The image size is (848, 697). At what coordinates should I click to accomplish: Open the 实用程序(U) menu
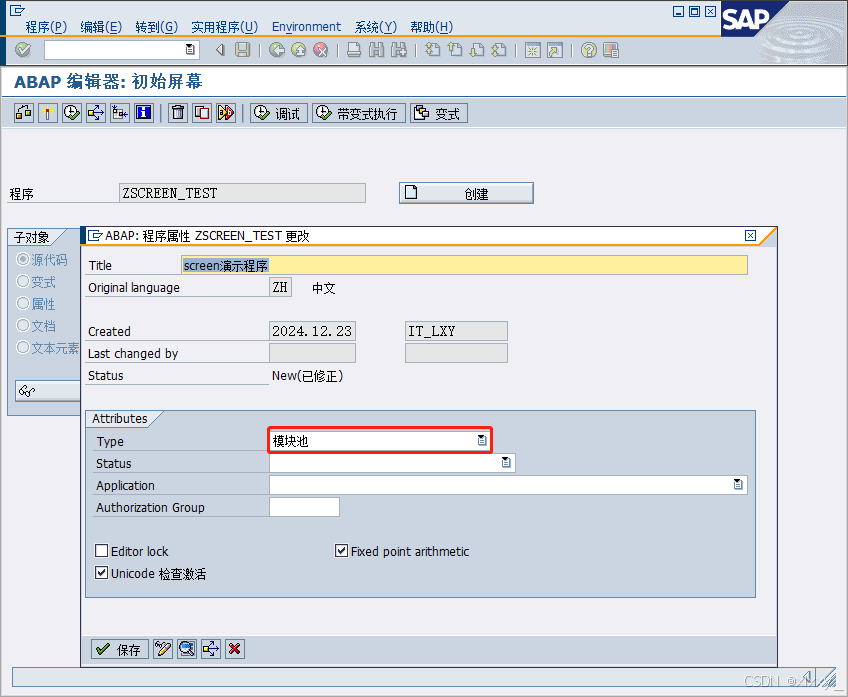coord(224,27)
